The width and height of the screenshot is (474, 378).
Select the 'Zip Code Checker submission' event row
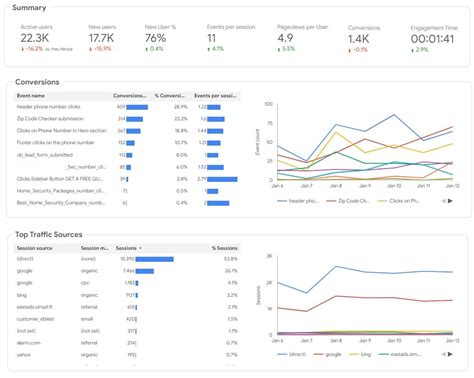[x=127, y=119]
